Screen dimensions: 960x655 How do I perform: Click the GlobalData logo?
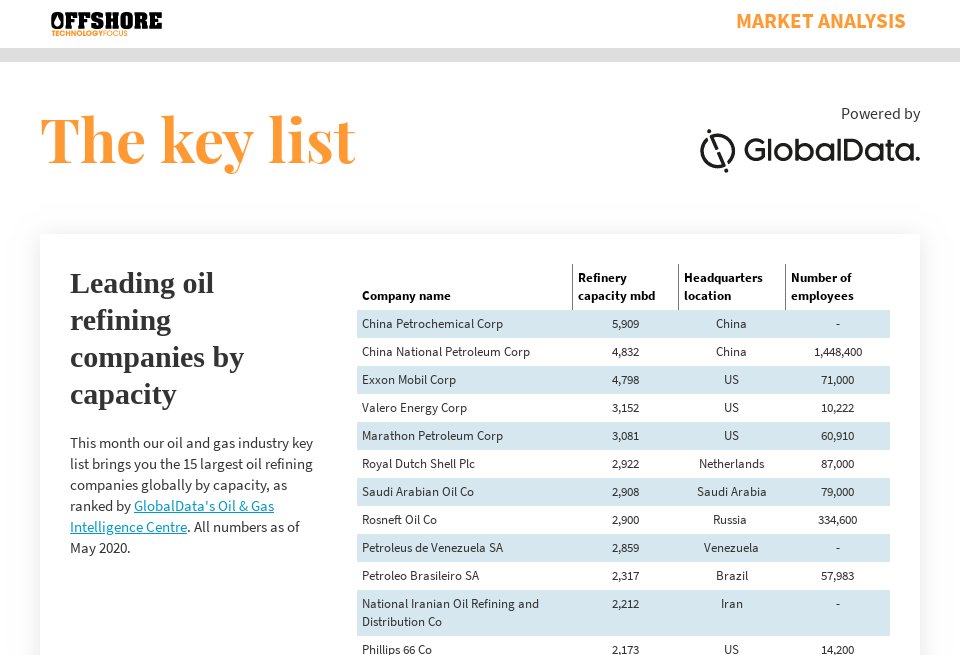809,151
